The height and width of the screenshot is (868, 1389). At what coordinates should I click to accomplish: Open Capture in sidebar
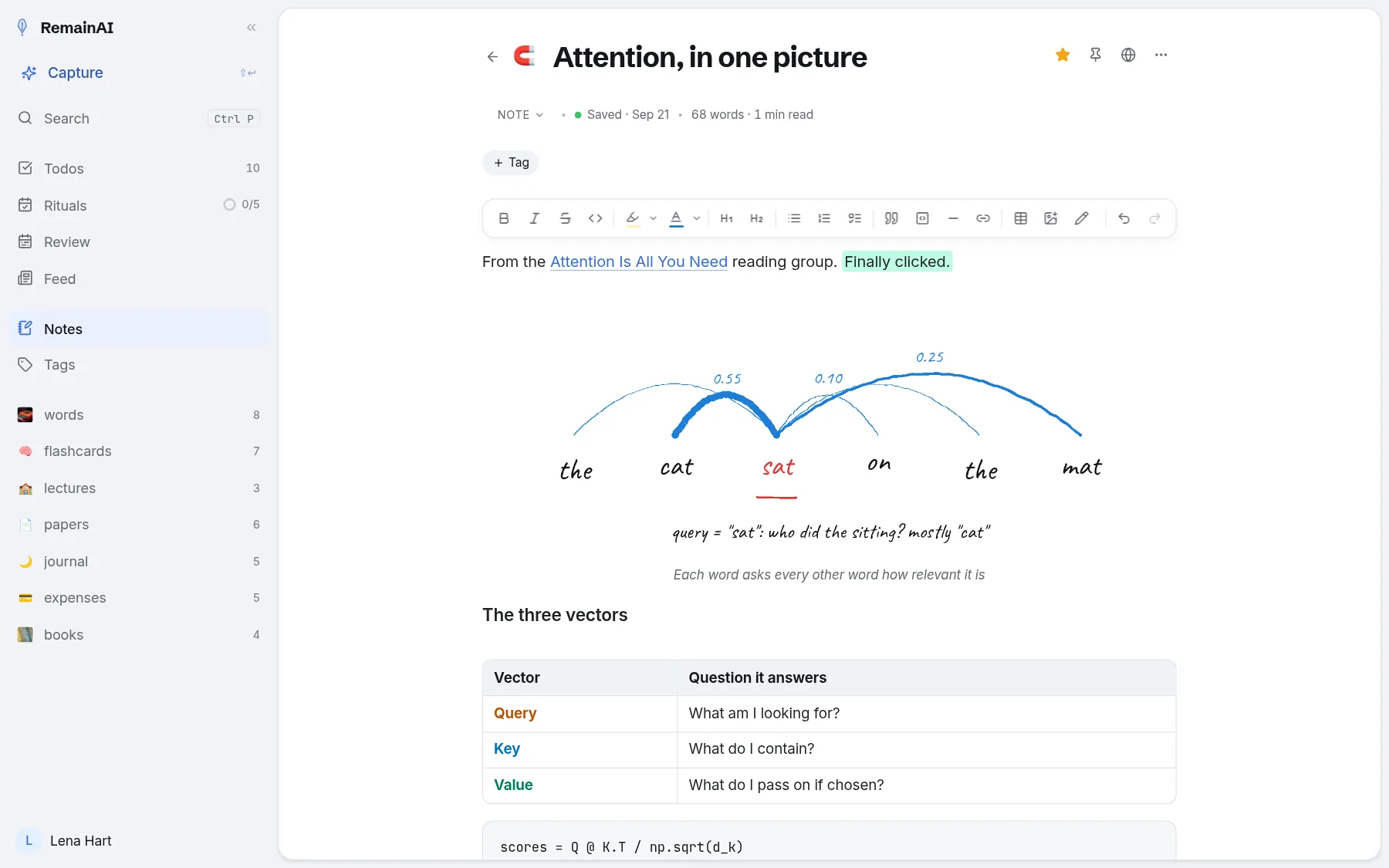pos(139,73)
